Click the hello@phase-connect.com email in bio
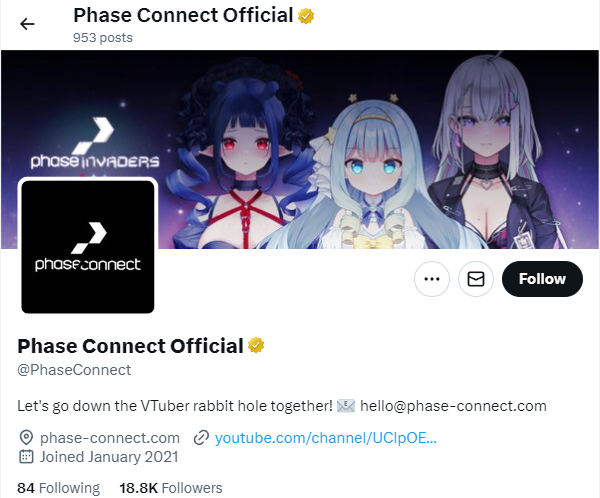The height and width of the screenshot is (498, 600). [x=453, y=406]
